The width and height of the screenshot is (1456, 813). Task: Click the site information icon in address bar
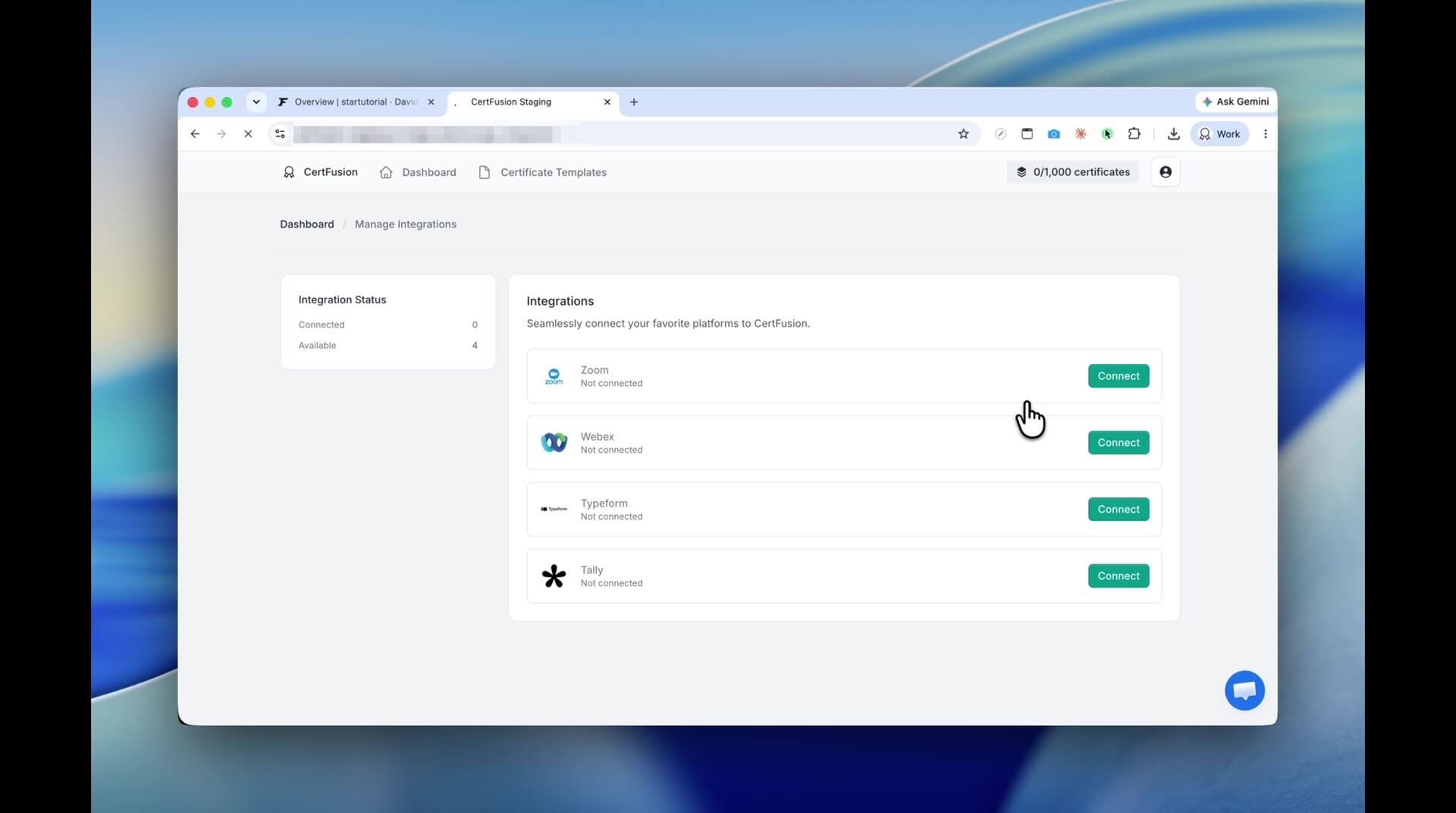pos(280,134)
